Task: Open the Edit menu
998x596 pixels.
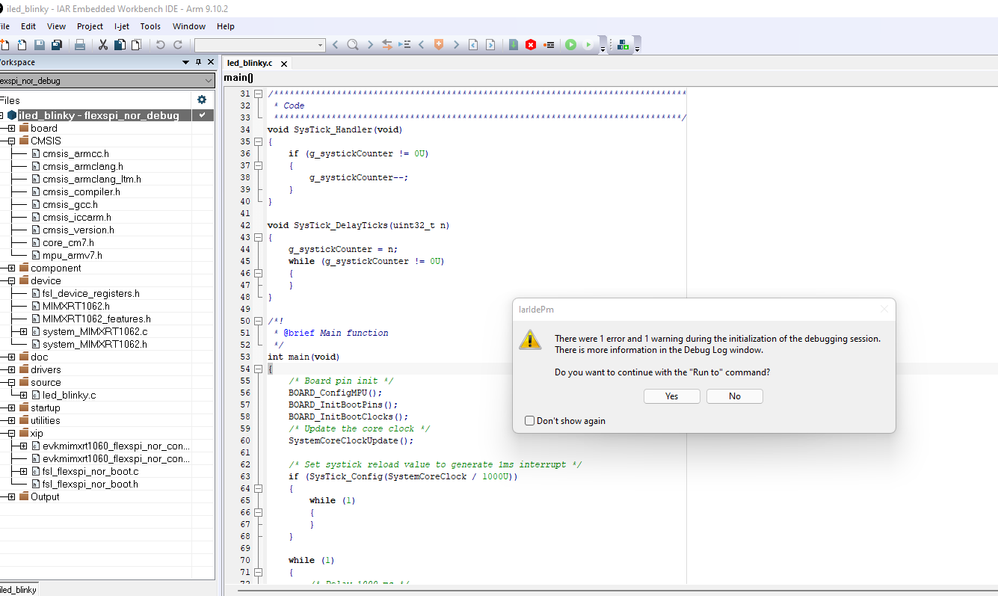Action: tap(28, 26)
